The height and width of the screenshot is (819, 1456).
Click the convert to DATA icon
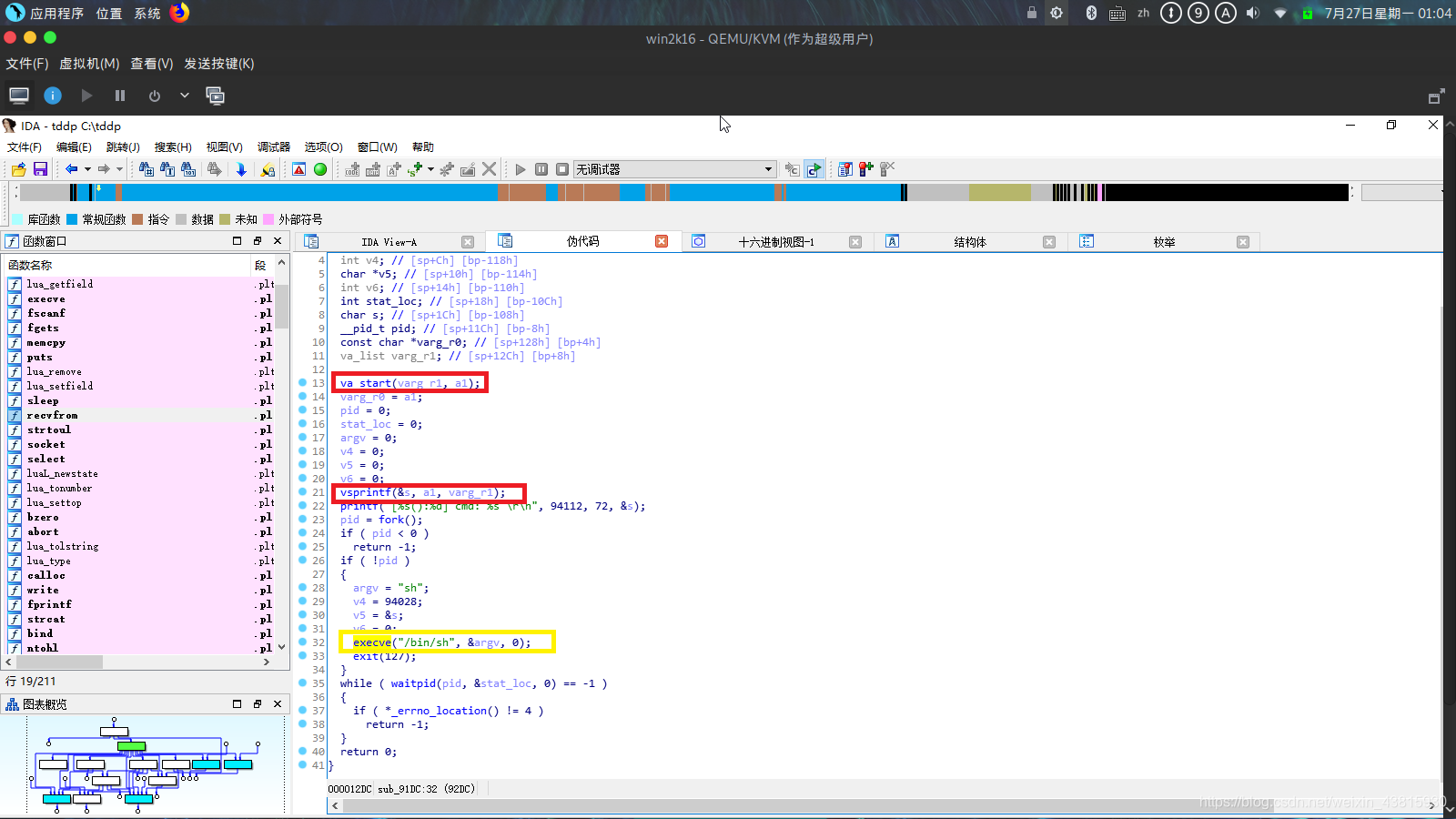point(373,169)
